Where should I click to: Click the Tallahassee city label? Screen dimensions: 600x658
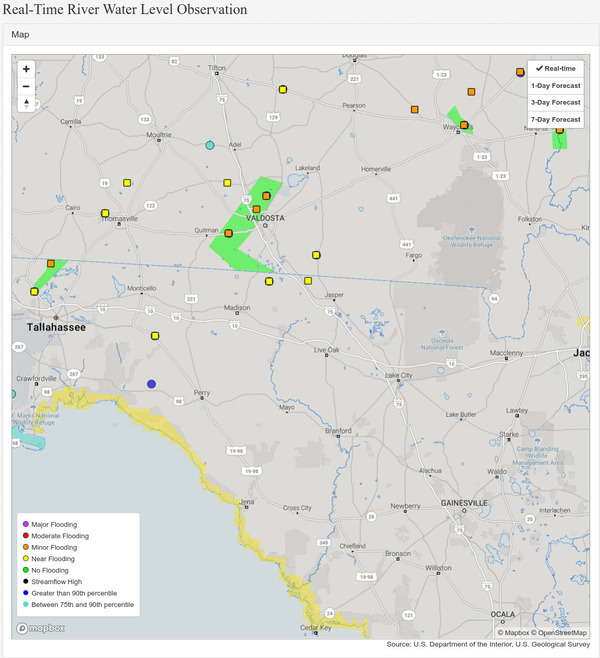tap(56, 327)
